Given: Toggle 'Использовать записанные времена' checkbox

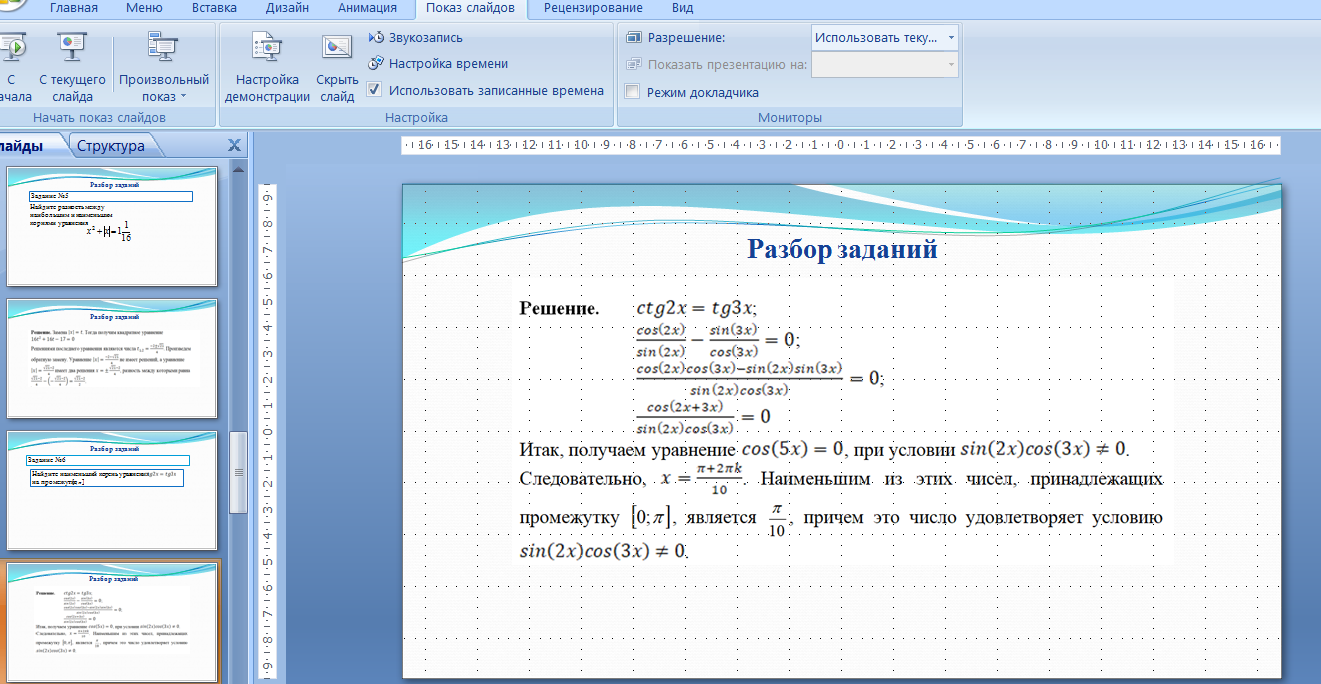Looking at the screenshot, I should click(x=375, y=90).
